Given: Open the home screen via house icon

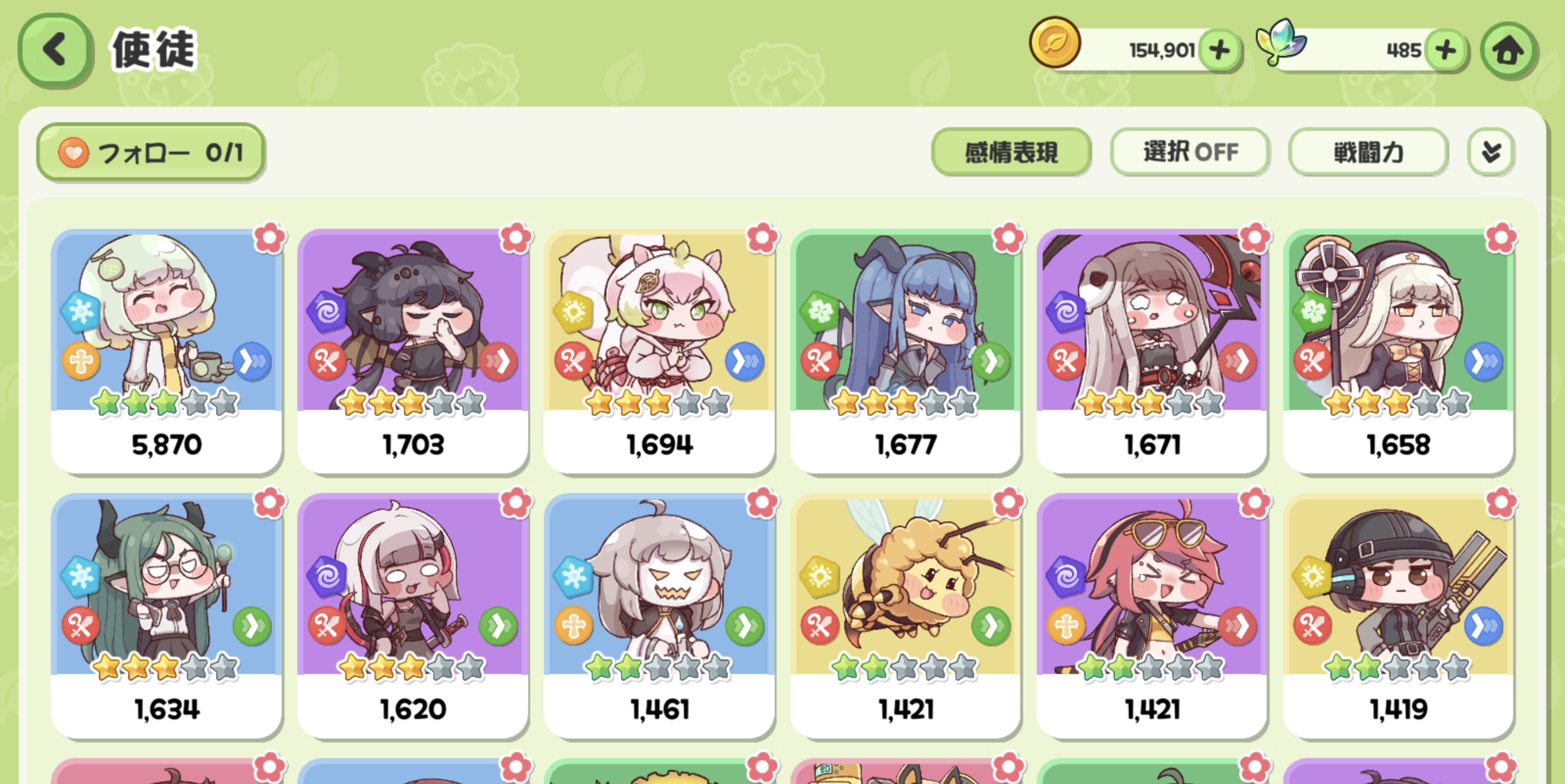Looking at the screenshot, I should click(1509, 50).
